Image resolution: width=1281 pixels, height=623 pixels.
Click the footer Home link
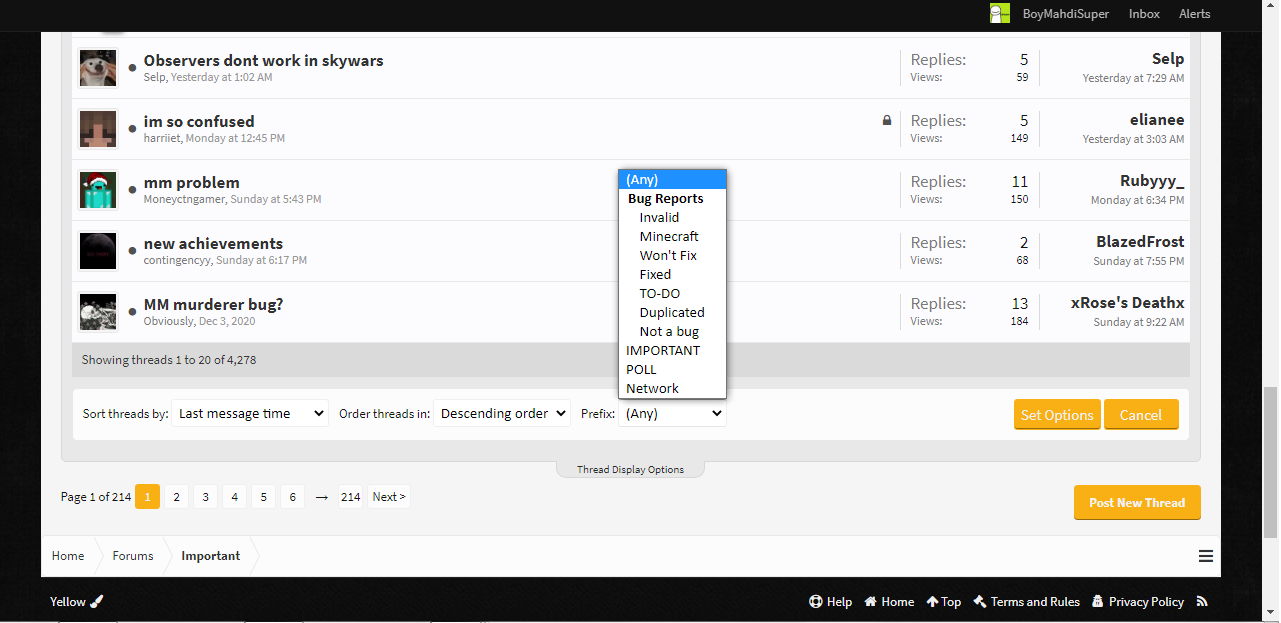point(889,601)
